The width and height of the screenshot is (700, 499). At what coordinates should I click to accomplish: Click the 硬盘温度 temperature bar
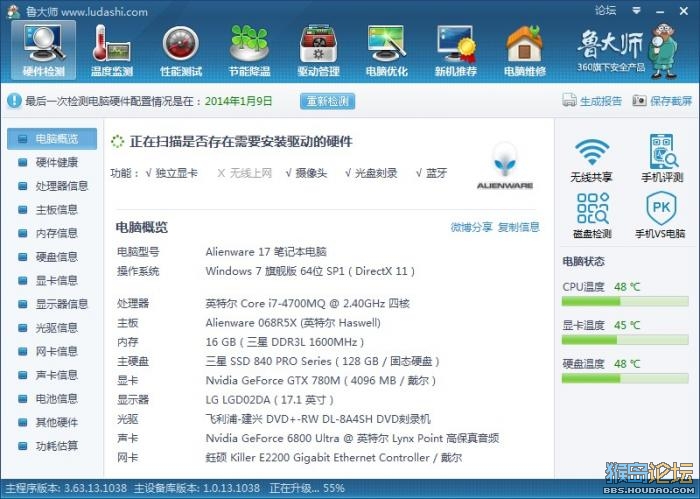pyautogui.click(x=625, y=378)
